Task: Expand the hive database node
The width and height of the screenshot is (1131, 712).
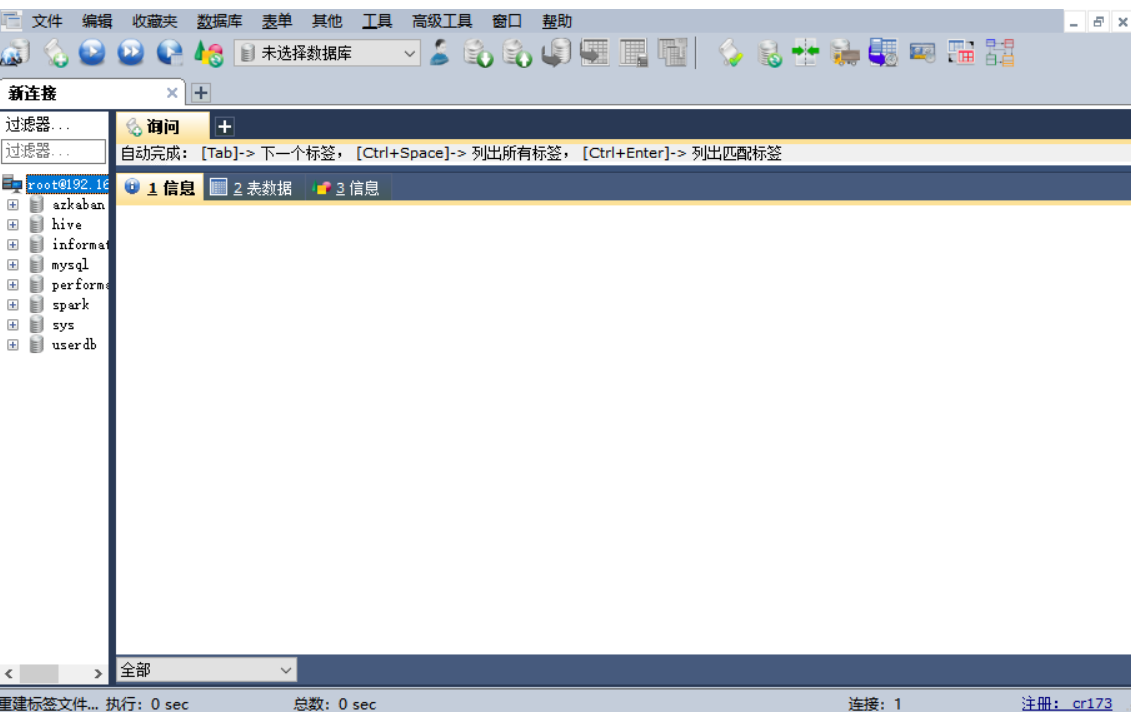Action: pyautogui.click(x=12, y=224)
